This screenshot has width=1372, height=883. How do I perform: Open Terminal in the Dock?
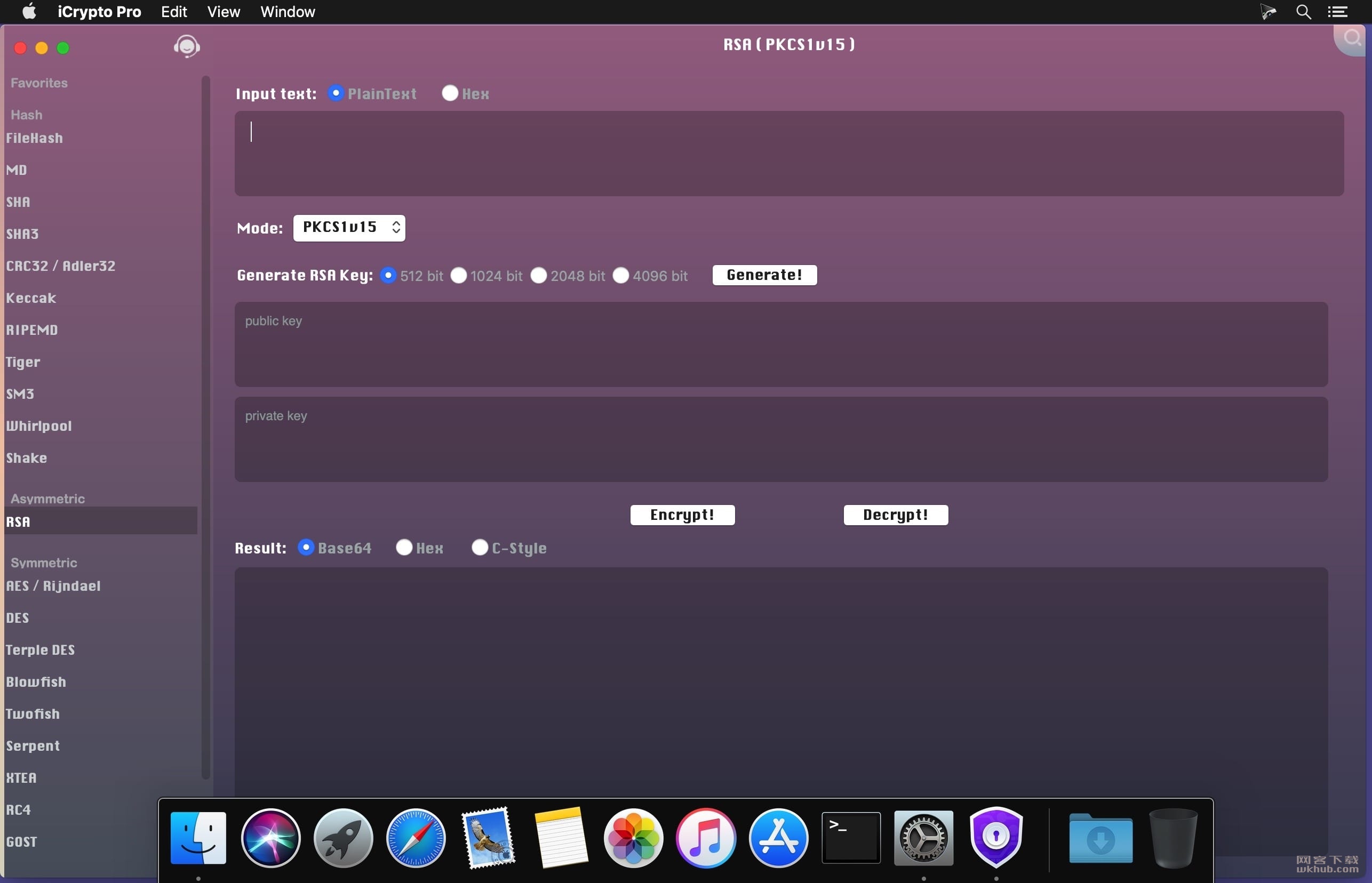851,838
